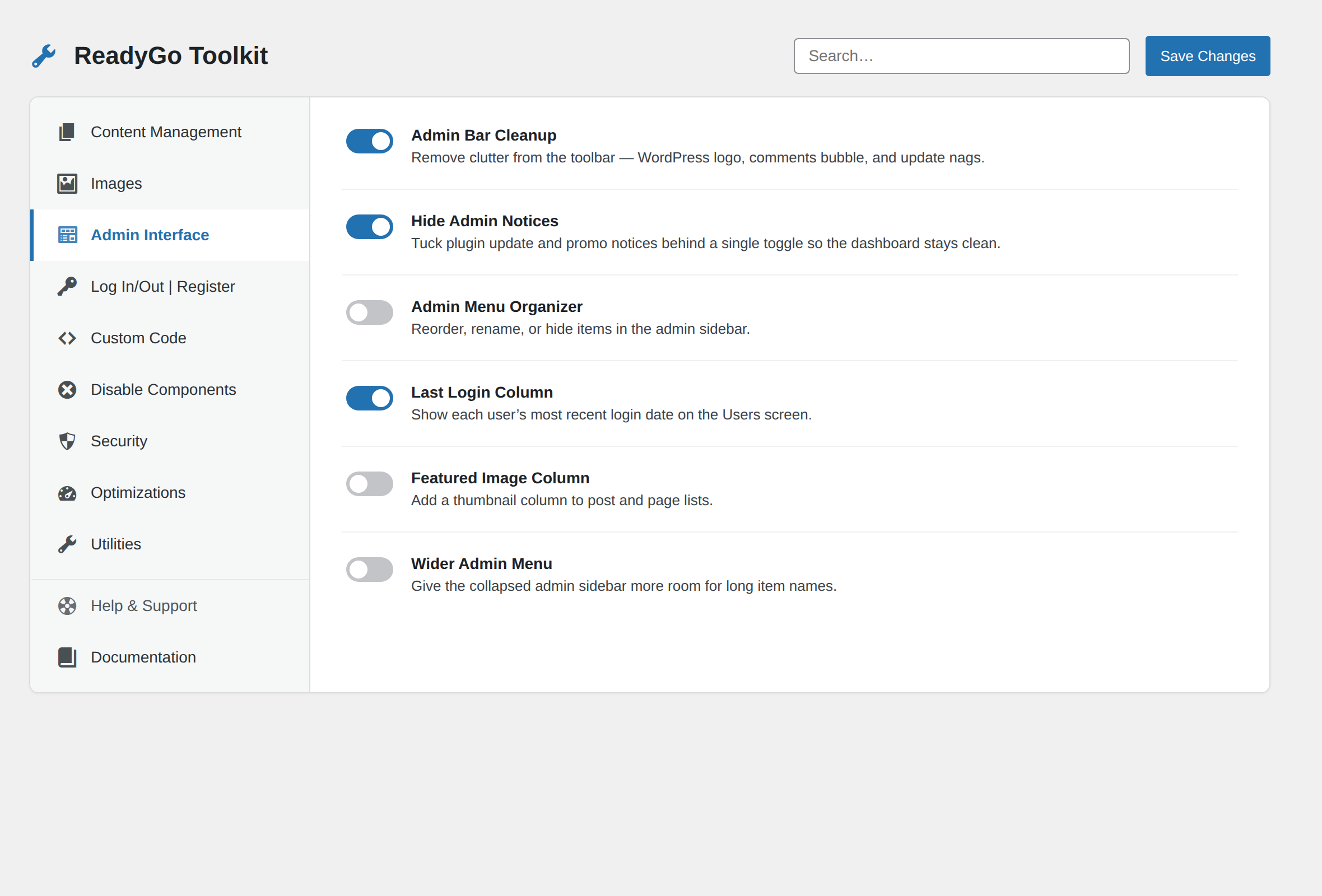Go to the Optimizations section
The image size is (1322, 896).
pyautogui.click(x=170, y=493)
